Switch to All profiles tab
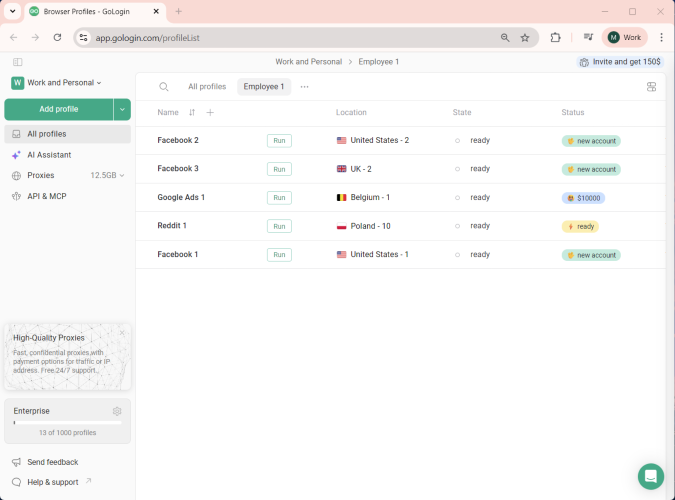 point(207,87)
